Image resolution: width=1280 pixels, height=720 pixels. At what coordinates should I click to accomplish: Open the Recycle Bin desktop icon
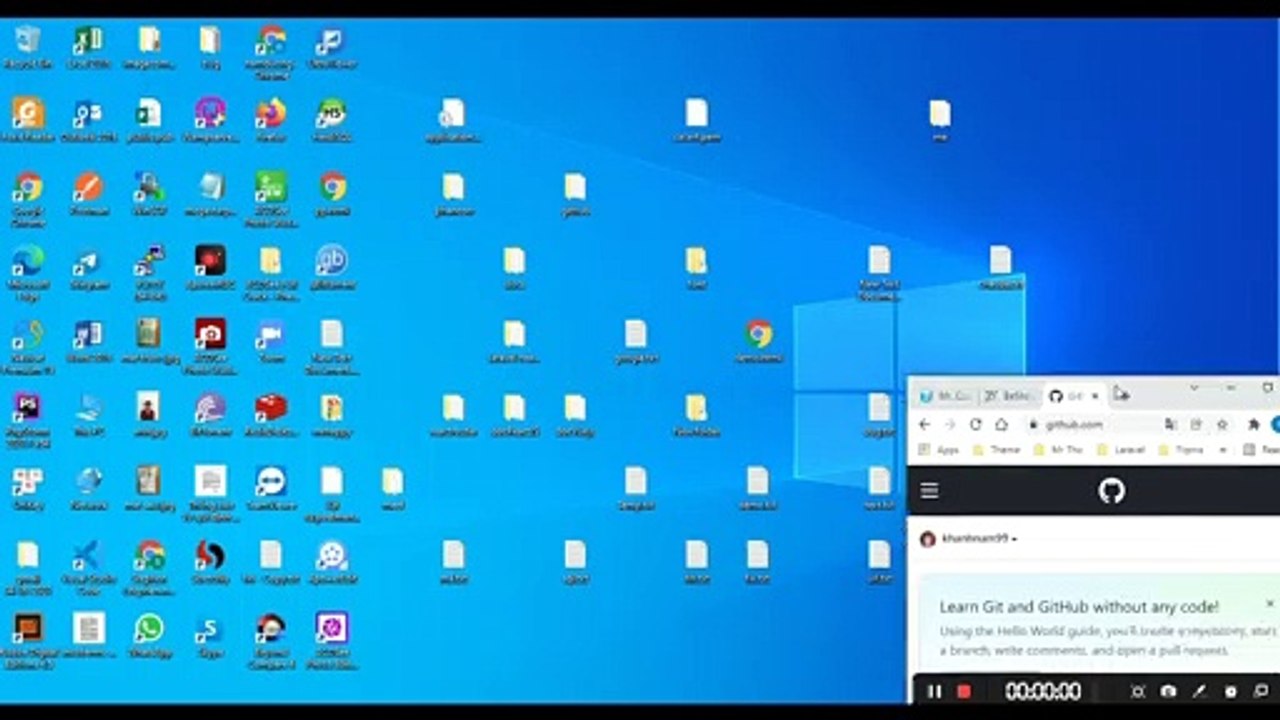click(x=28, y=46)
